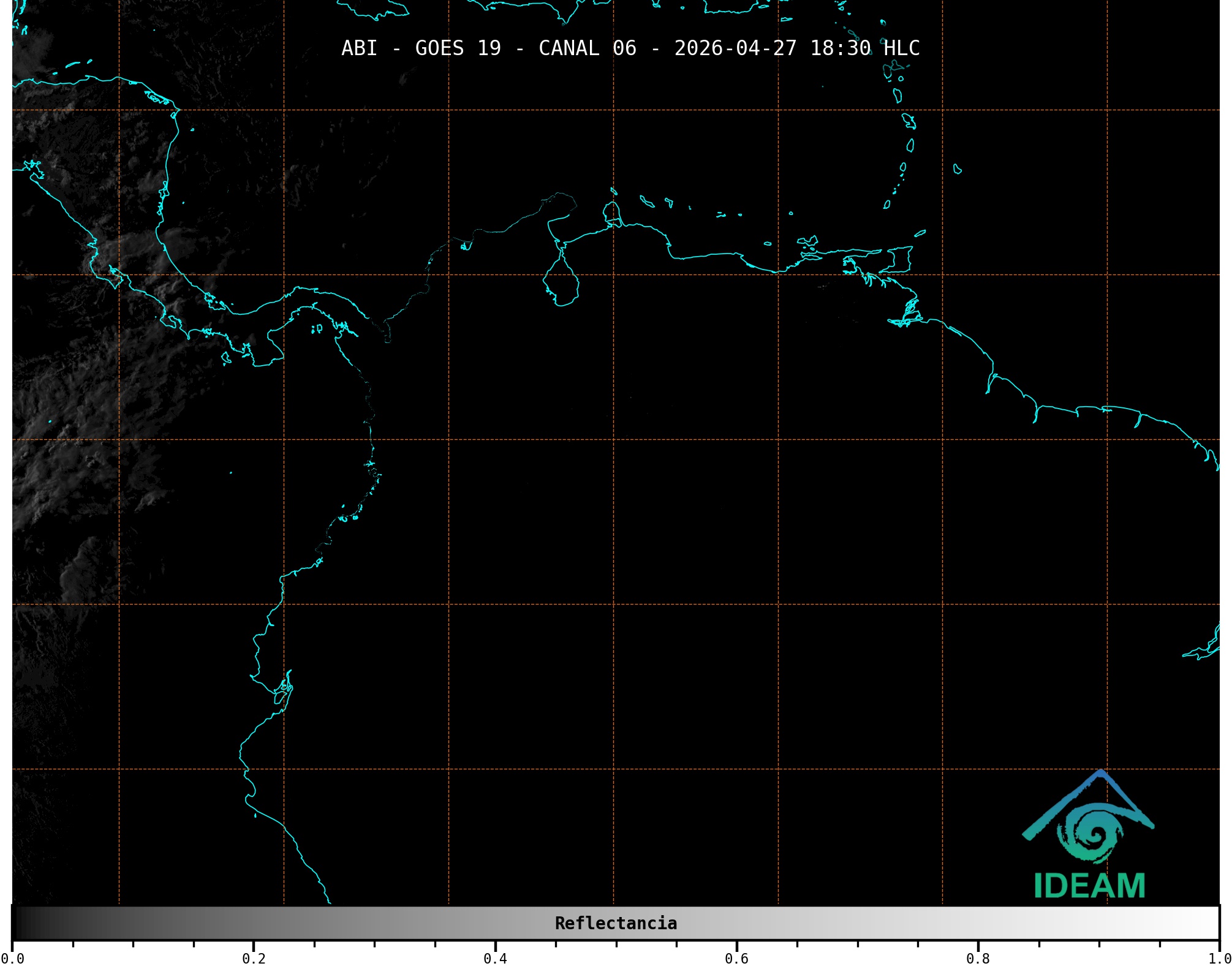Click the 0.8 tick label on colorbar
The width and height of the screenshot is (1232, 966).
(978, 958)
